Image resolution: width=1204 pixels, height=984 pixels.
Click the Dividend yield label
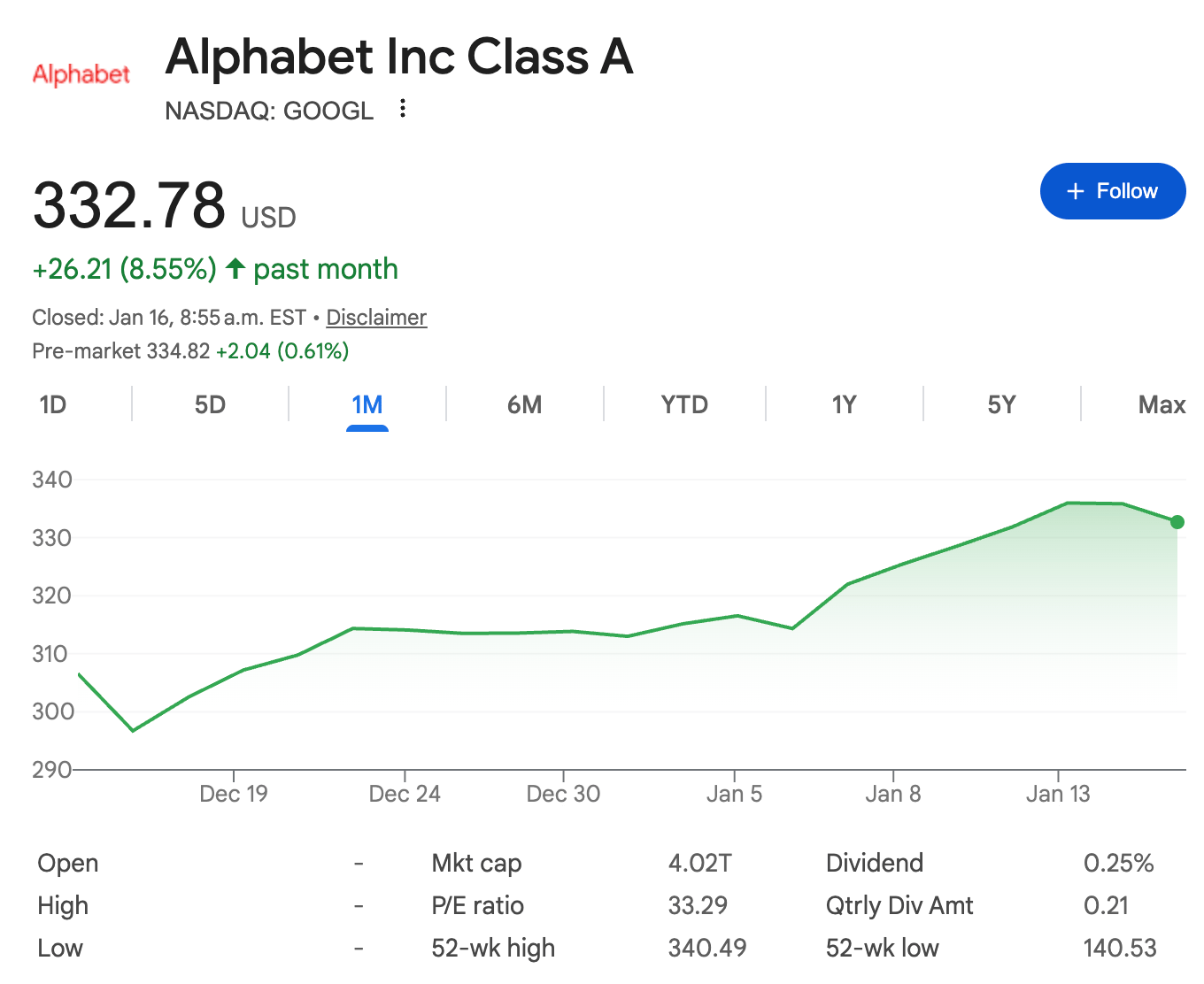pos(874,863)
